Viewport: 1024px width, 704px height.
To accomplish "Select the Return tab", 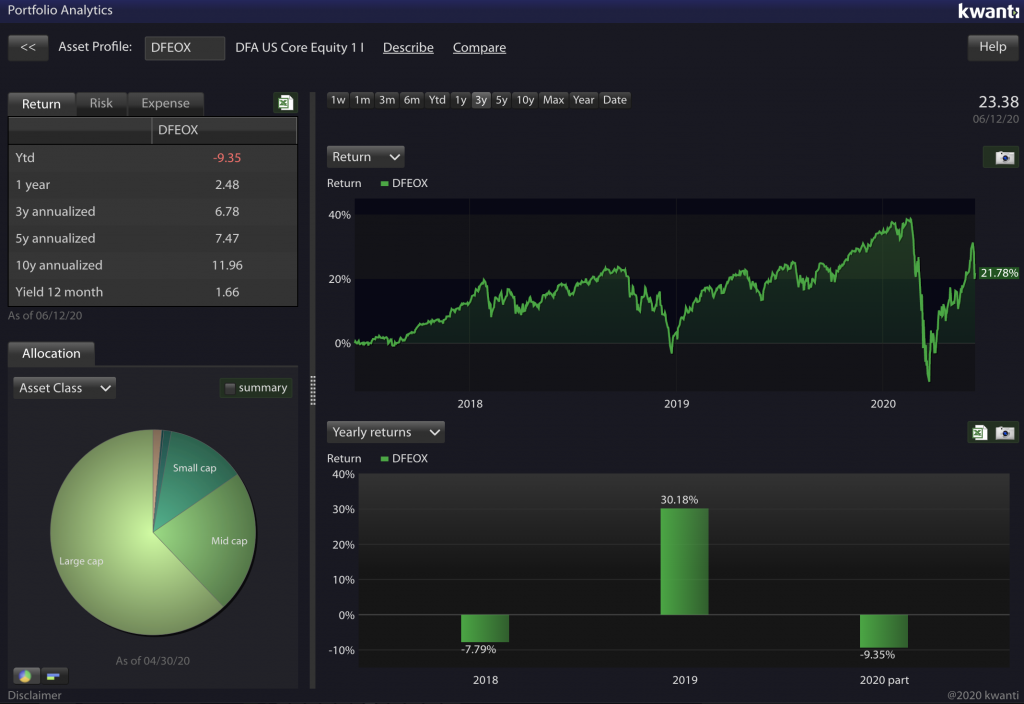I will (x=41, y=104).
